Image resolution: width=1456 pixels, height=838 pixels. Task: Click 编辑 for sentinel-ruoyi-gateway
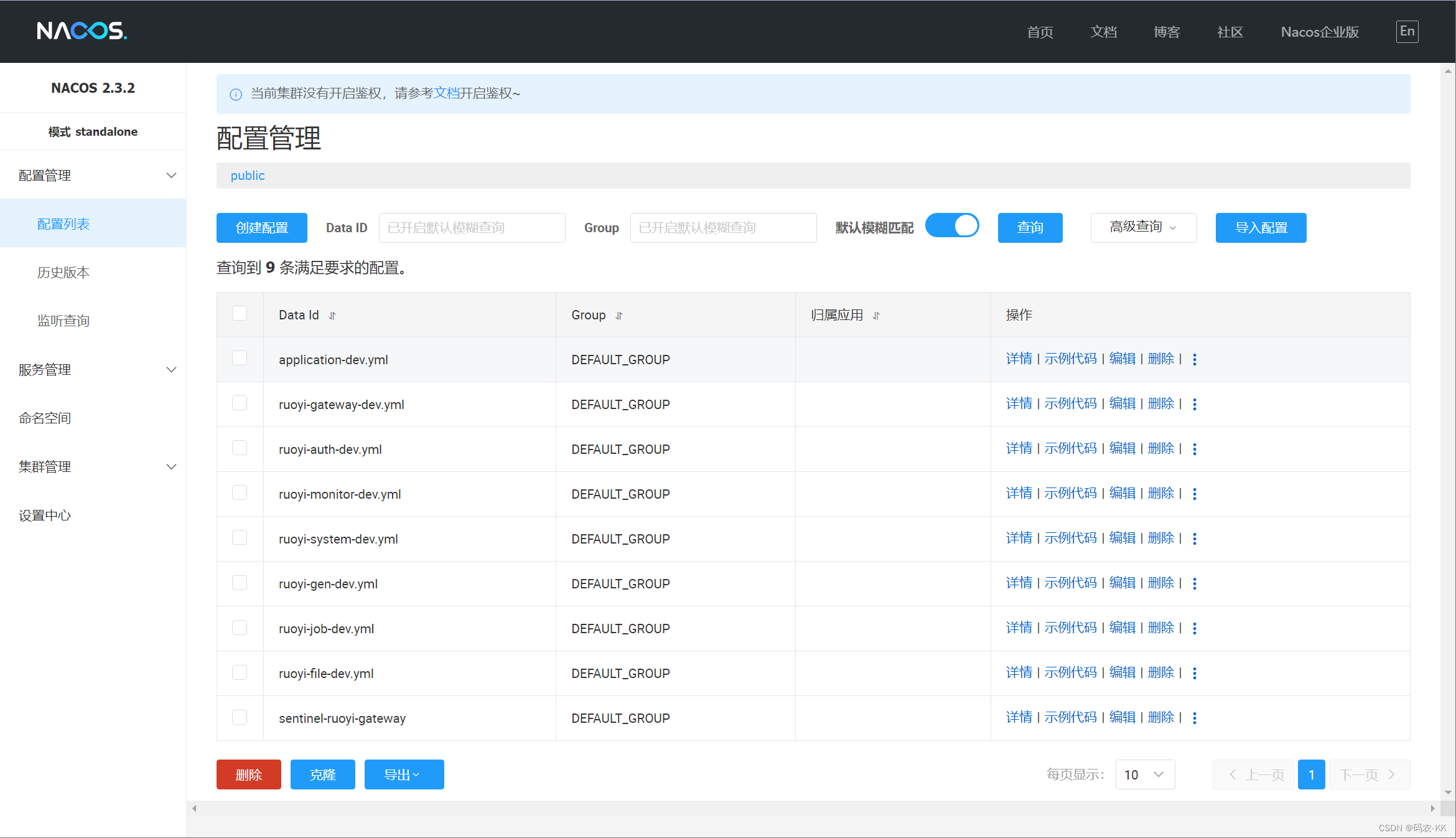1122,717
